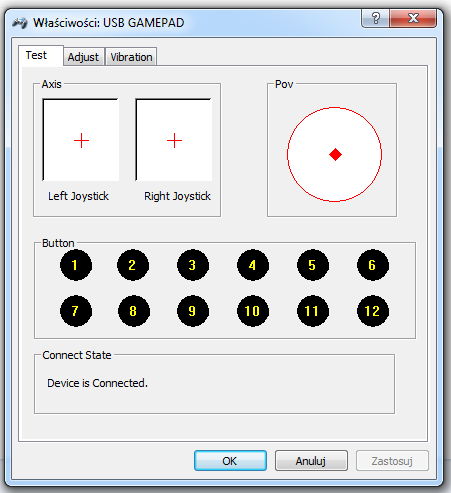Click button indicator number 7
Image resolution: width=451 pixels, height=493 pixels.
[x=76, y=311]
